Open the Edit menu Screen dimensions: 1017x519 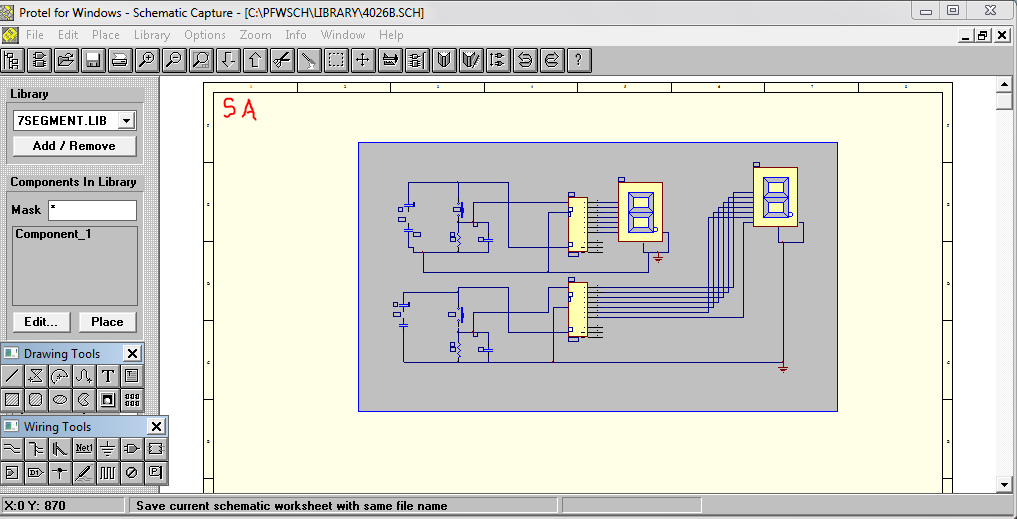point(68,35)
